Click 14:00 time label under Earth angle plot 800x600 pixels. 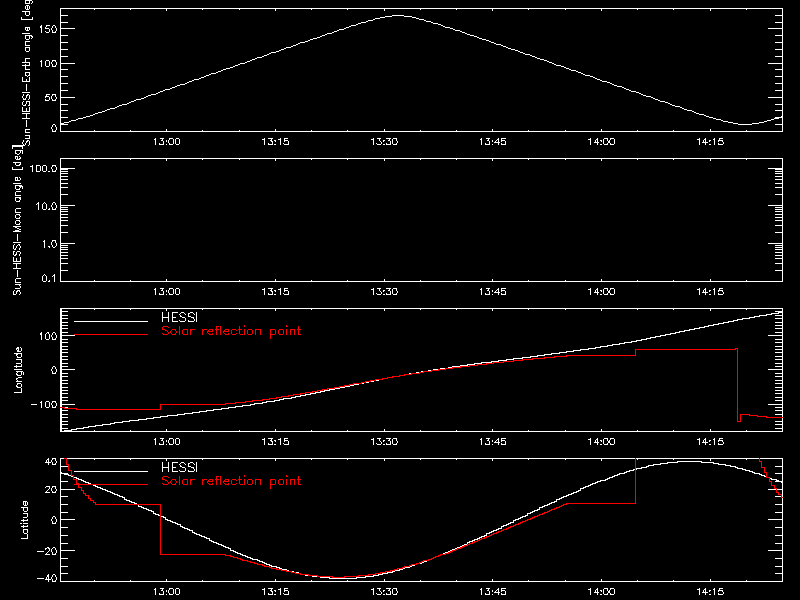coord(601,142)
